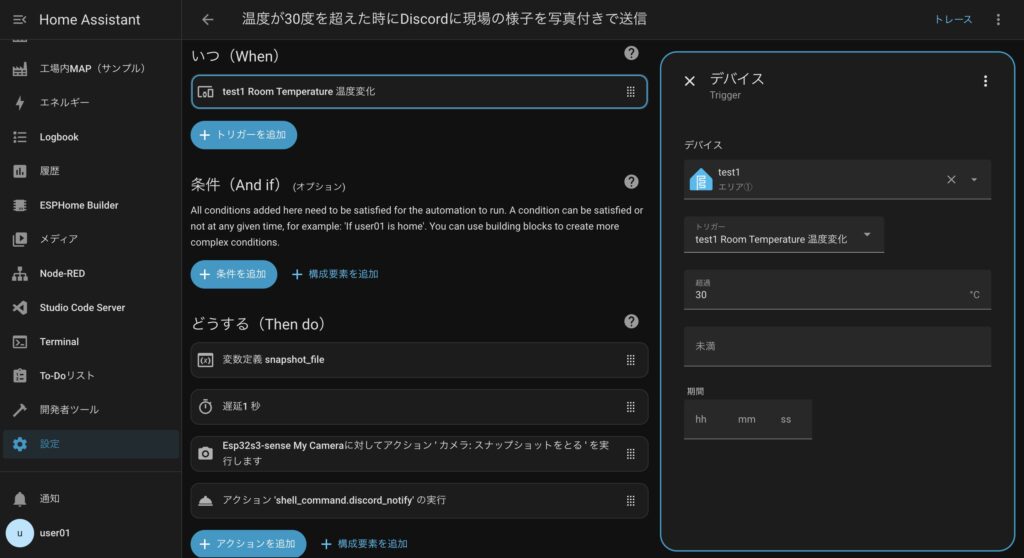Clear the selected test1 device
The width and height of the screenshot is (1024, 558).
pos(952,180)
